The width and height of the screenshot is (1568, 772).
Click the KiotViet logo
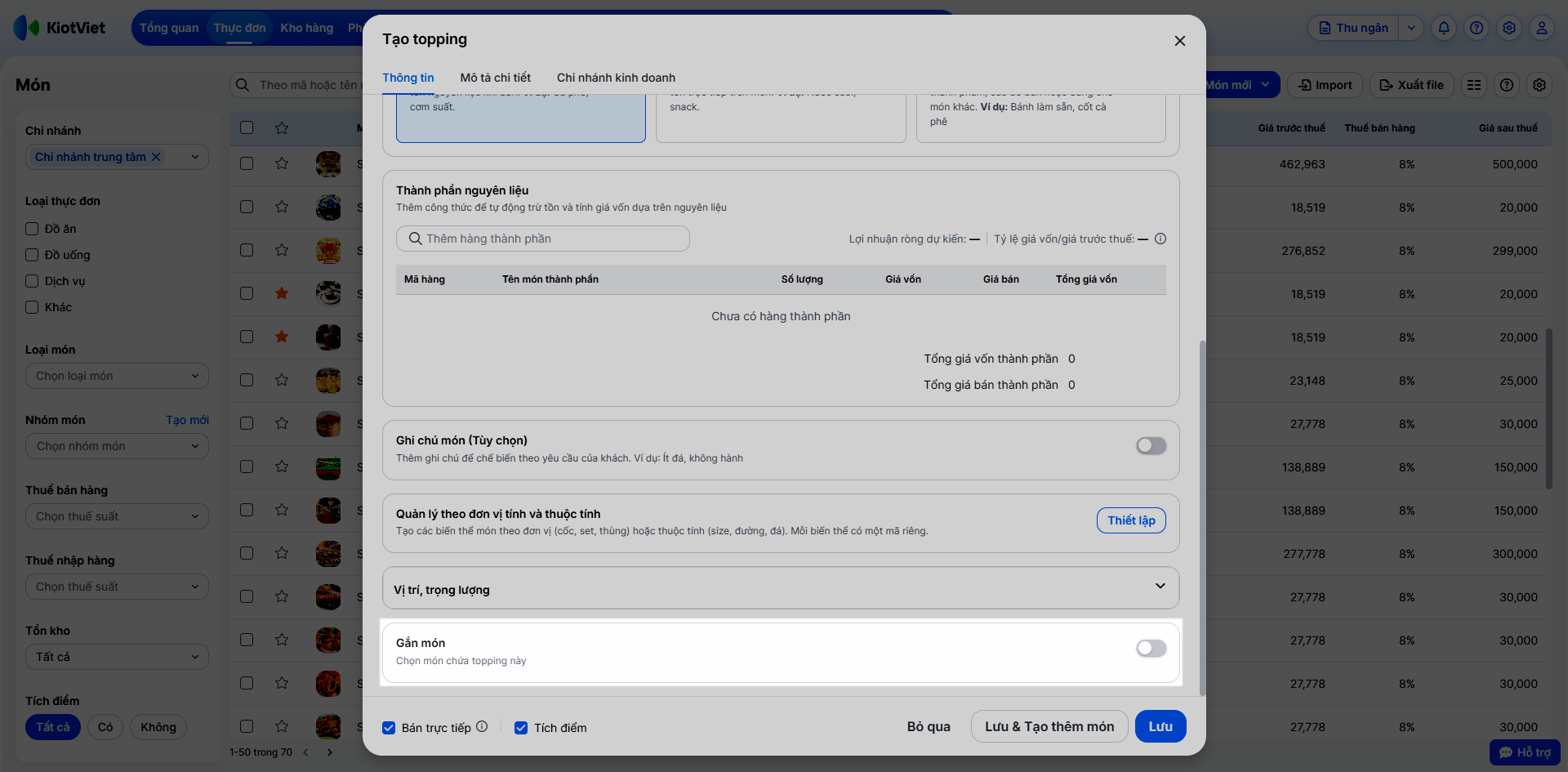point(60,28)
